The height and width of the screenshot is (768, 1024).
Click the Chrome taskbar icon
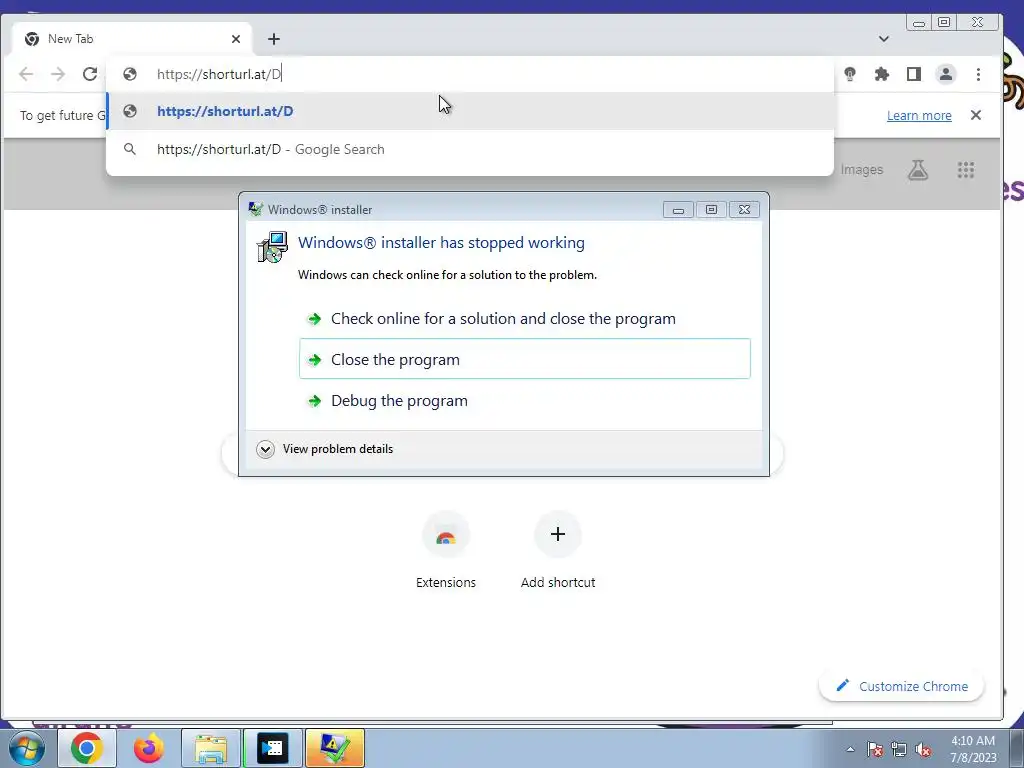pos(87,748)
